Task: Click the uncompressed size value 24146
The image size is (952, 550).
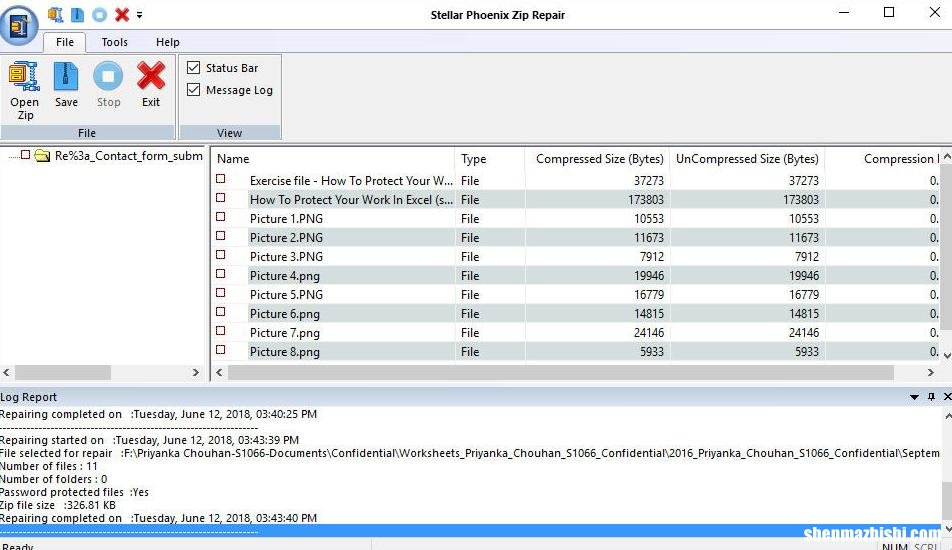Action: pyautogui.click(x=804, y=333)
